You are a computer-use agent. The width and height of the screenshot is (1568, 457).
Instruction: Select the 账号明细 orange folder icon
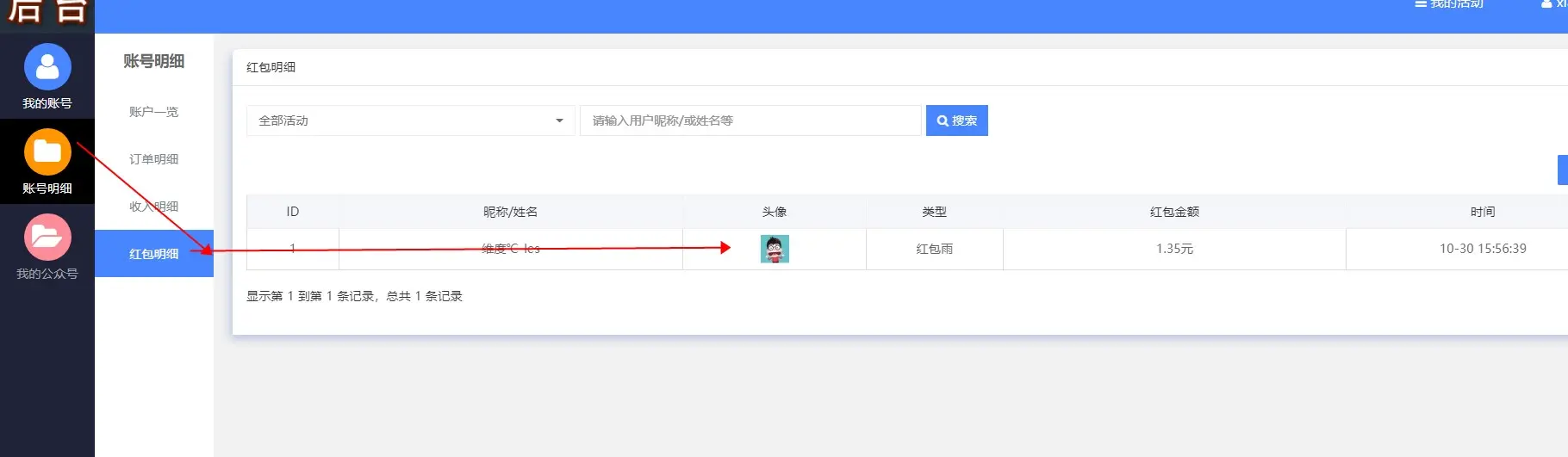pyautogui.click(x=47, y=152)
